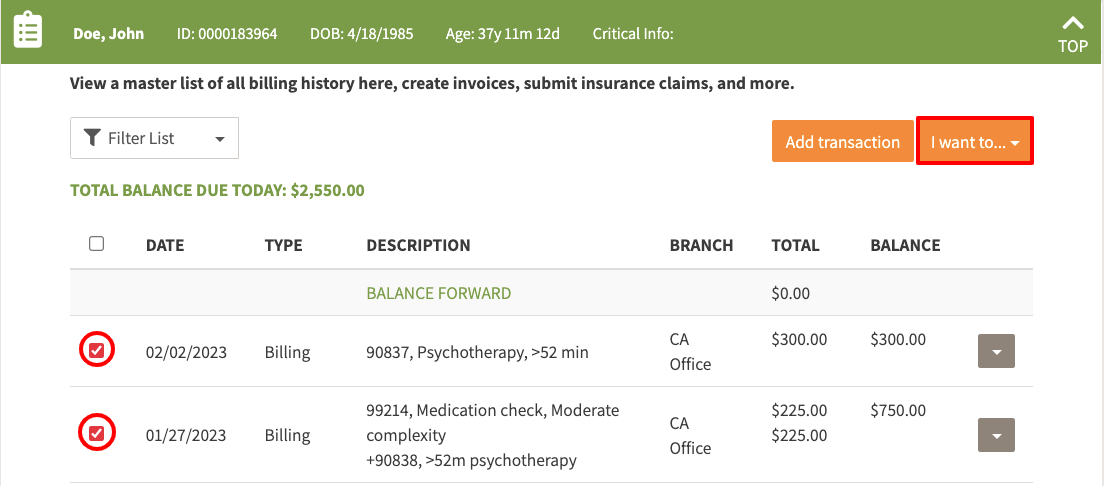Uncheck the 01/27/2023 billing row checkbox
Screen dimensions: 1104x486
point(97,434)
